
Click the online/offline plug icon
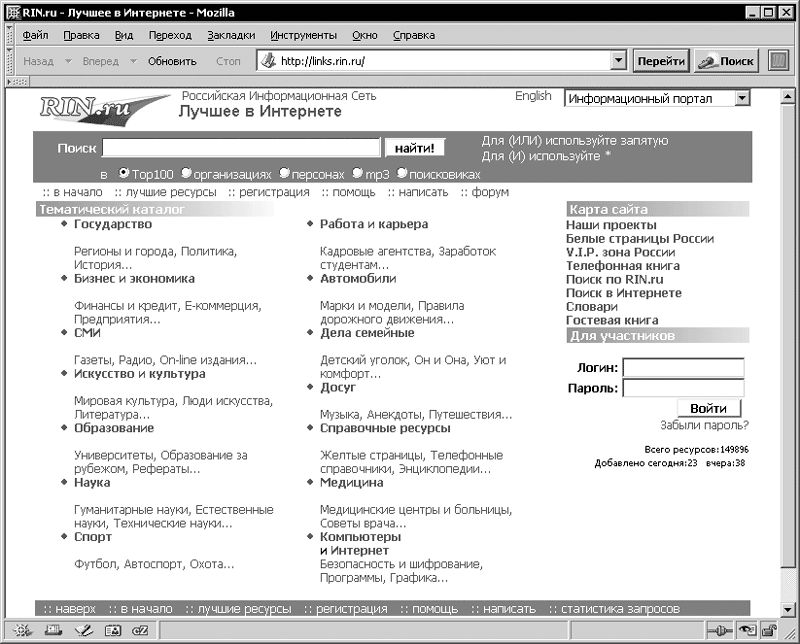point(720,631)
